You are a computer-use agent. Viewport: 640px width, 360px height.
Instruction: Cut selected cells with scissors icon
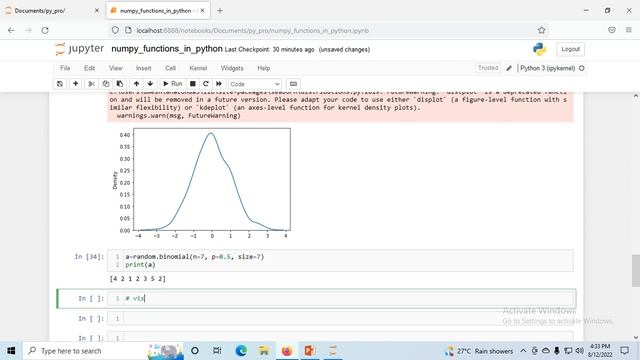click(91, 84)
